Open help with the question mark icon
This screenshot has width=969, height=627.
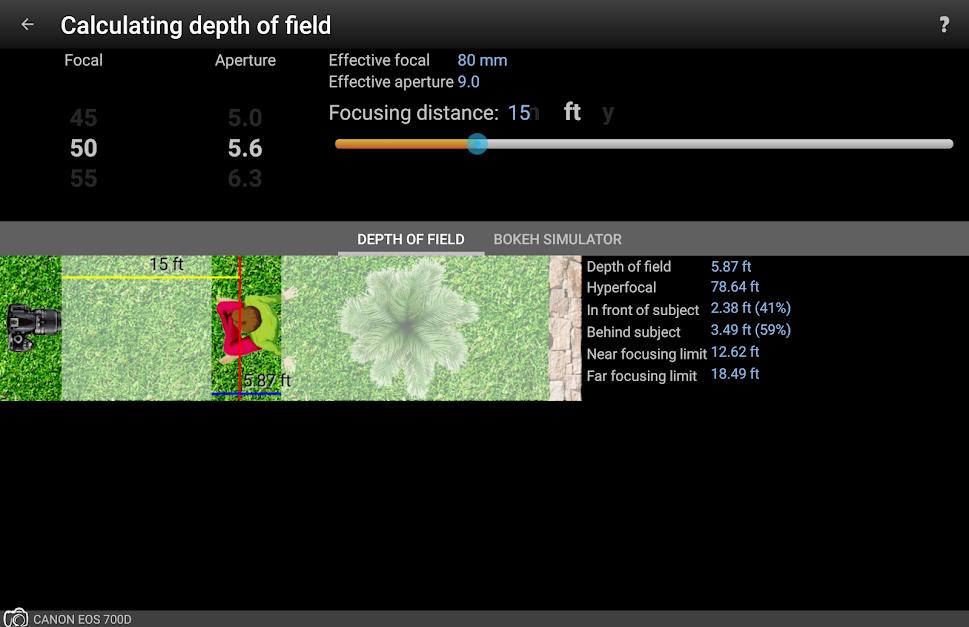pos(943,25)
